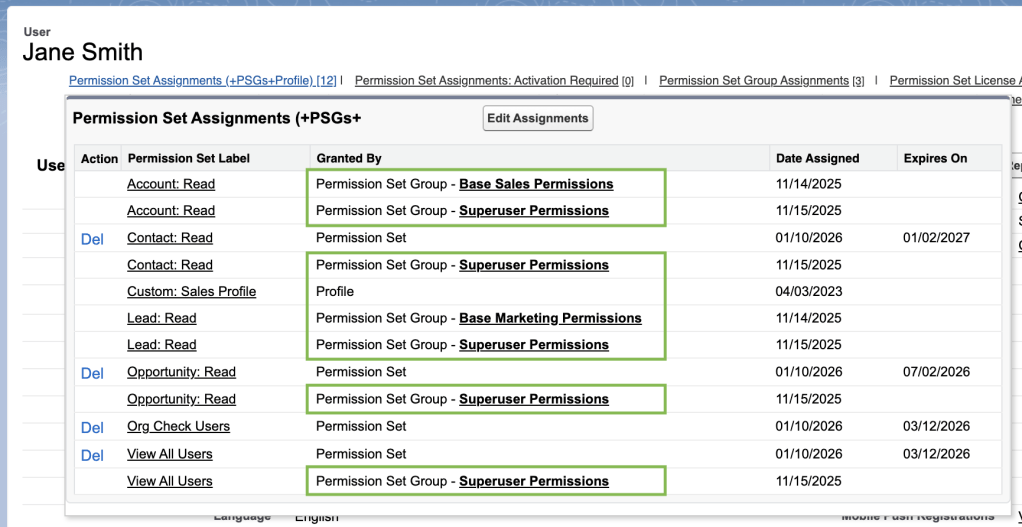This screenshot has width=1022, height=527.
Task: Open Contact: Read assigned on 01/10/2026
Action: pos(170,238)
